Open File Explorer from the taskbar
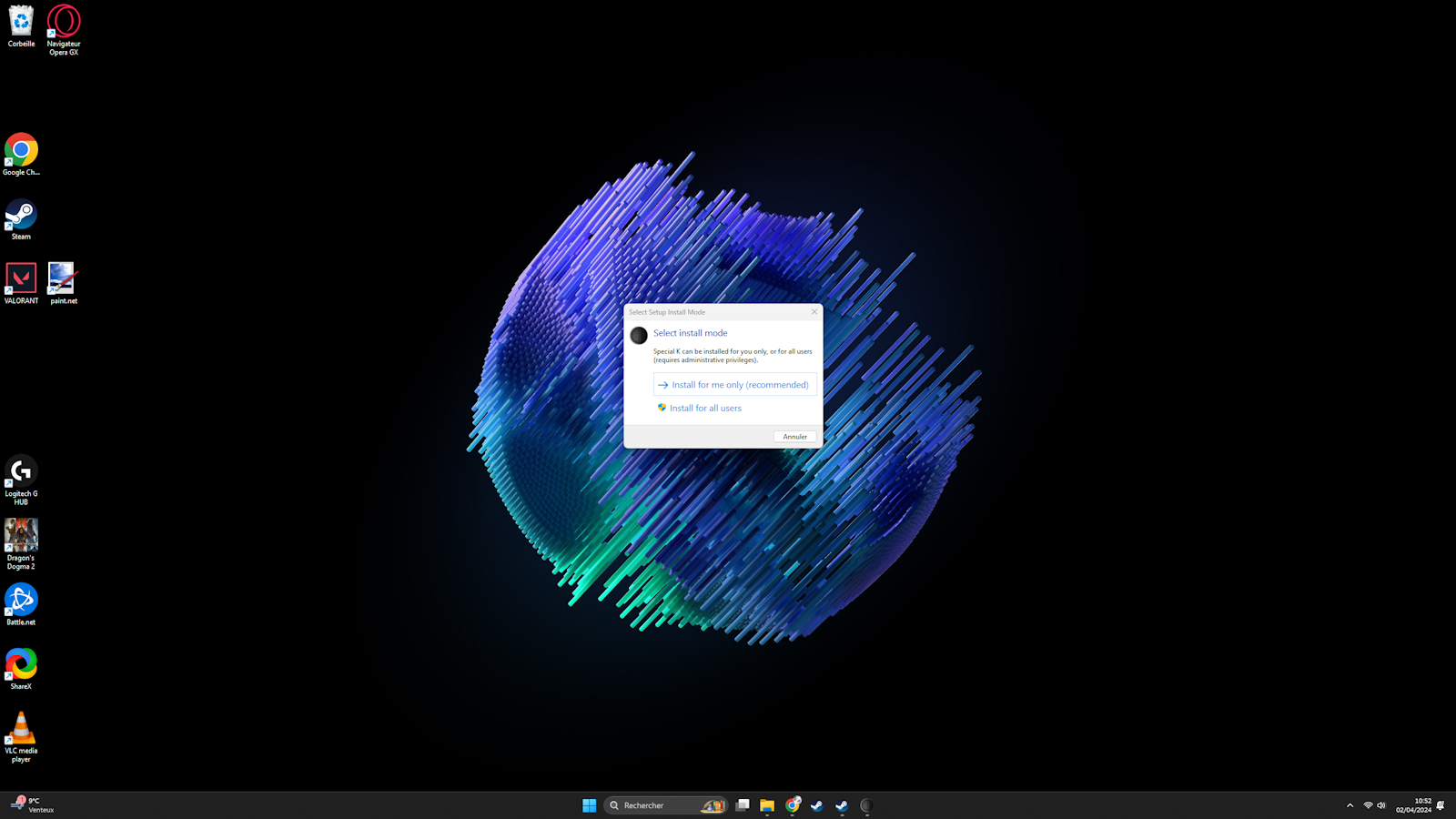 767,805
